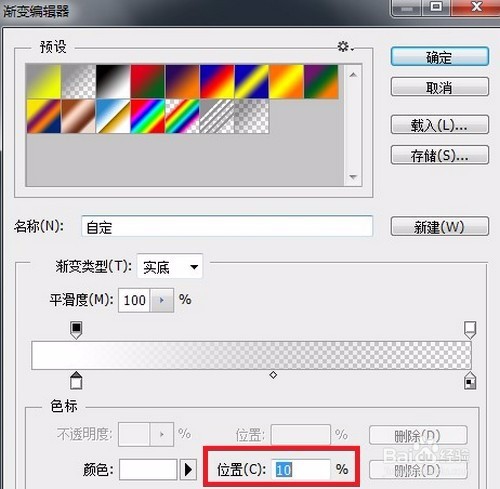
Task: Open the 渐变类型 dropdown showing 实底
Action: coord(170,267)
